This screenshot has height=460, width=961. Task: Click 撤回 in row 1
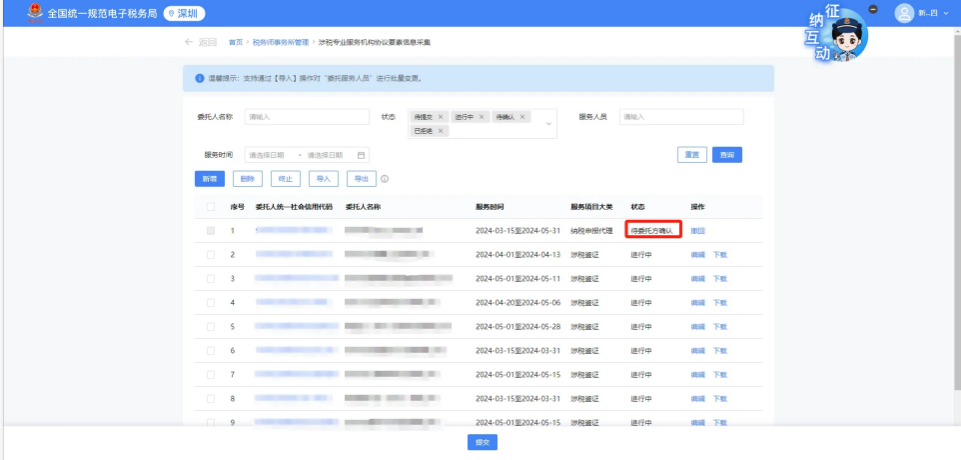[697, 231]
